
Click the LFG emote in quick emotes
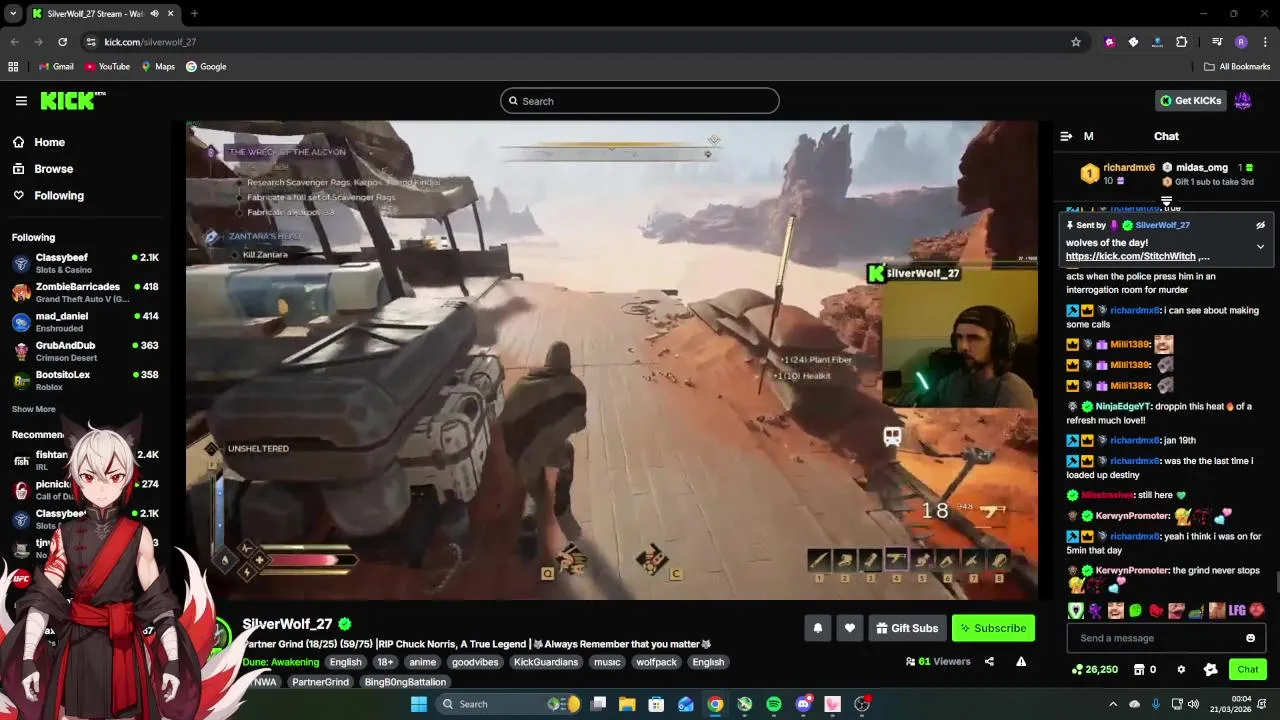[x=1237, y=610]
